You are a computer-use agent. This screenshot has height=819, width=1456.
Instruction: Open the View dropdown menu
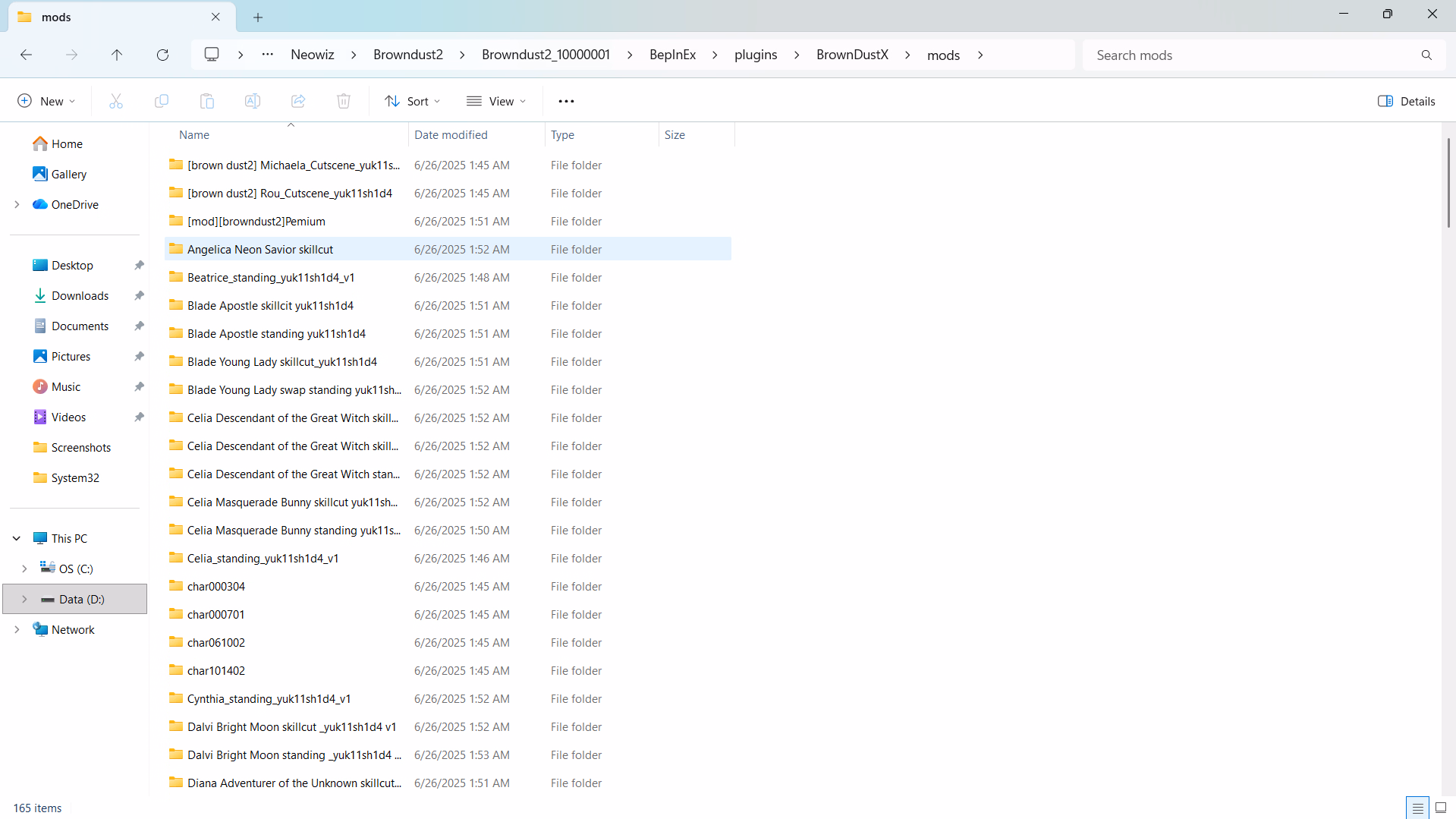(496, 101)
